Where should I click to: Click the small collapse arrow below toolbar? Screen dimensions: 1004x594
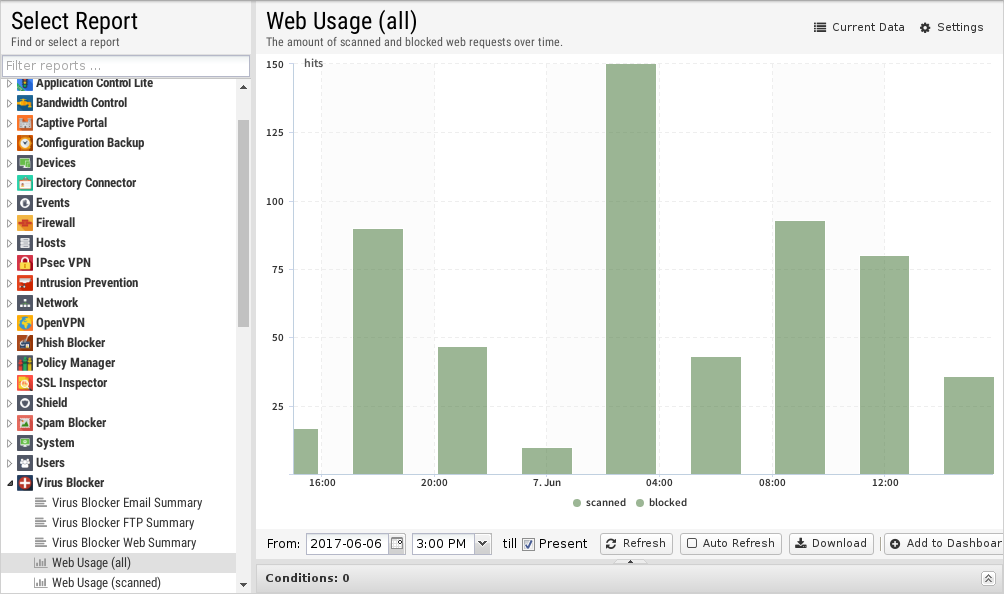pos(630,561)
